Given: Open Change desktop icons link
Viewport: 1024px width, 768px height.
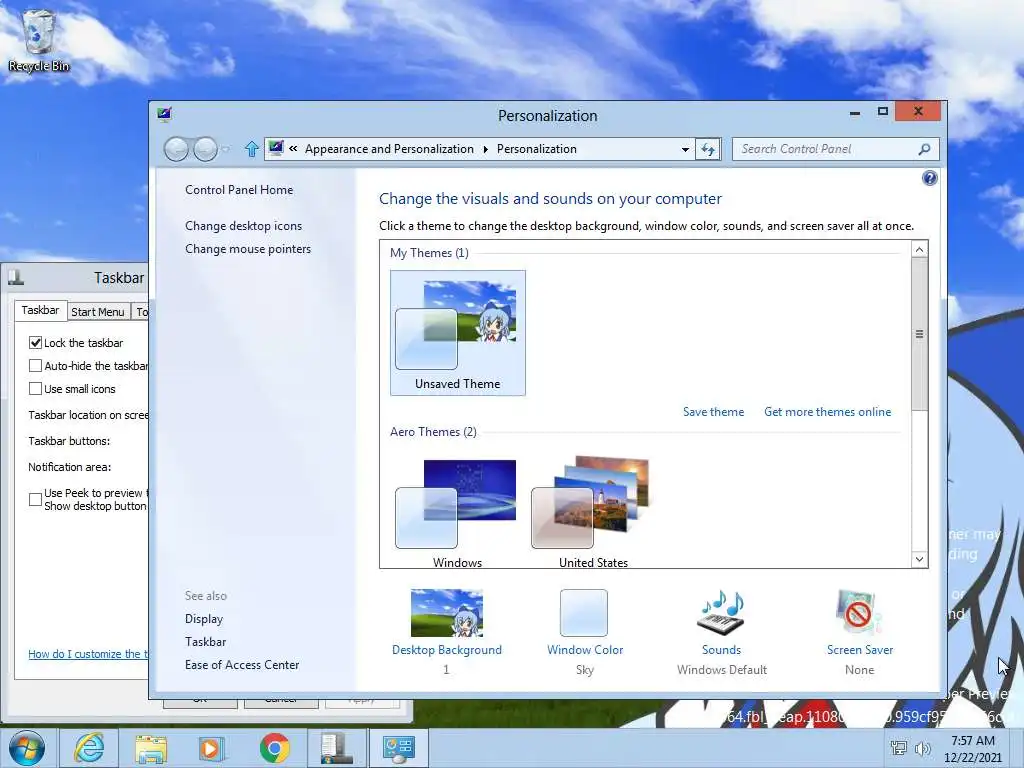Looking at the screenshot, I should 244,225.
